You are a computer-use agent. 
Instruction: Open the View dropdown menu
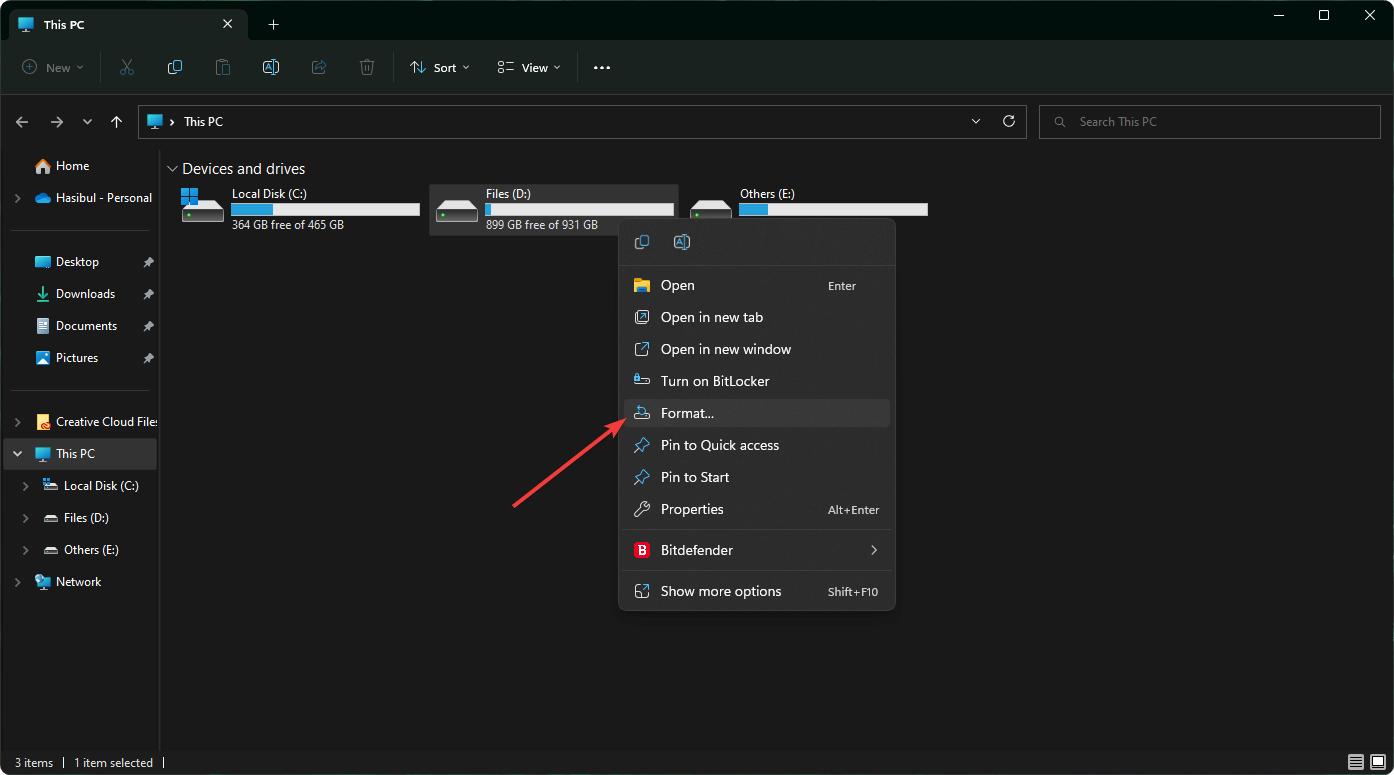click(x=529, y=67)
